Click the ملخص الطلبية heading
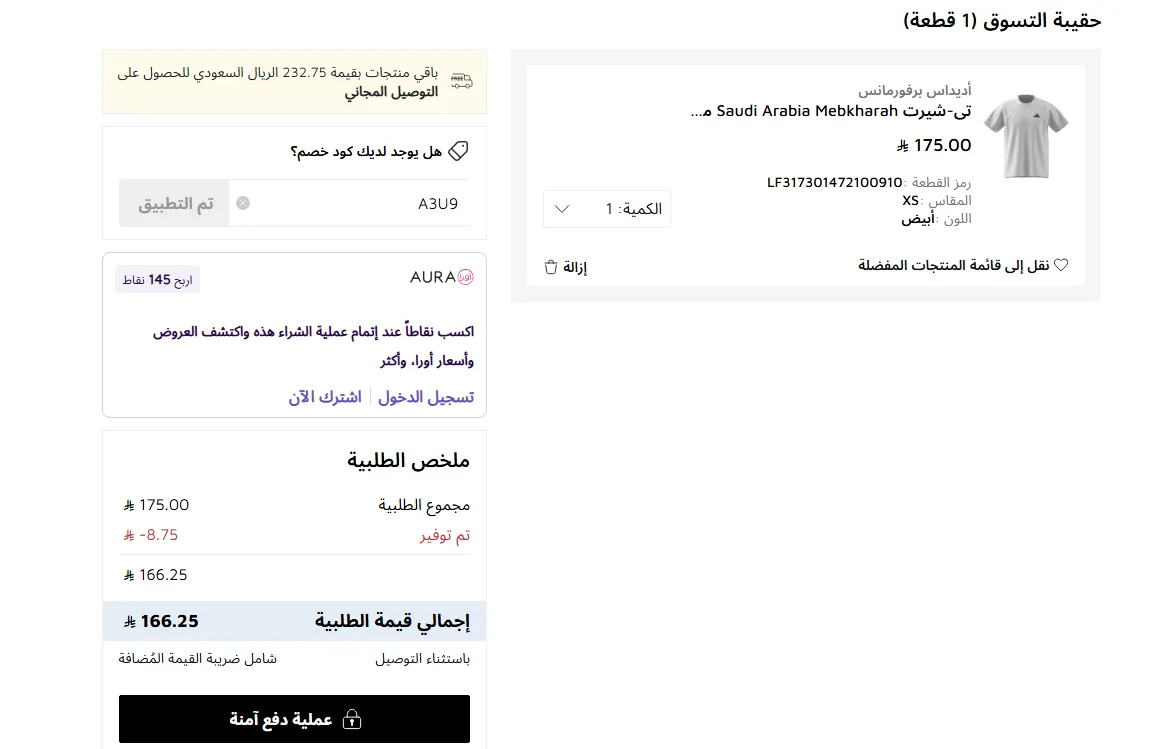The width and height of the screenshot is (1160, 749). click(x=408, y=460)
